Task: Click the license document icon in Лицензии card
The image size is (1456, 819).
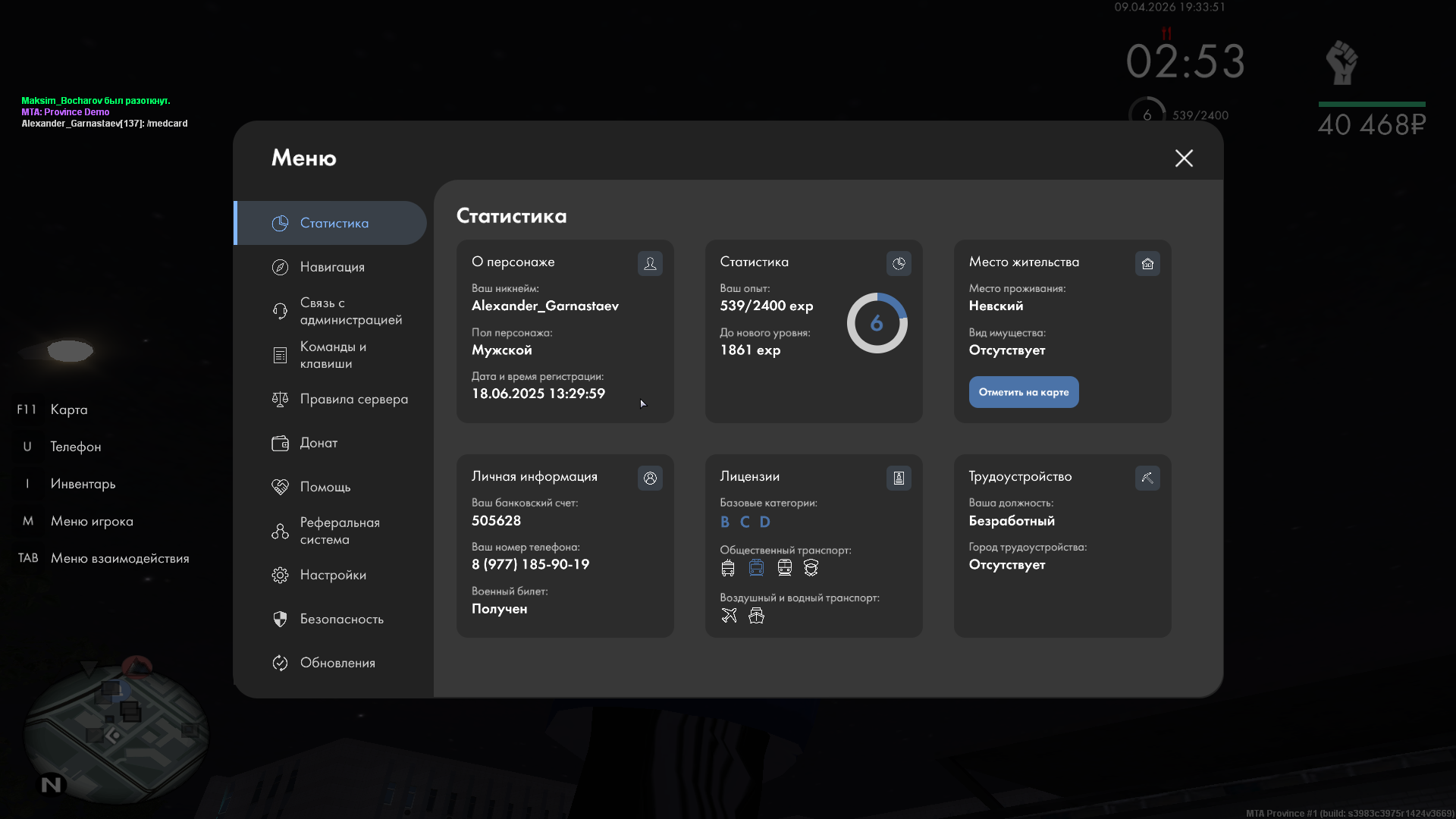Action: pyautogui.click(x=899, y=478)
